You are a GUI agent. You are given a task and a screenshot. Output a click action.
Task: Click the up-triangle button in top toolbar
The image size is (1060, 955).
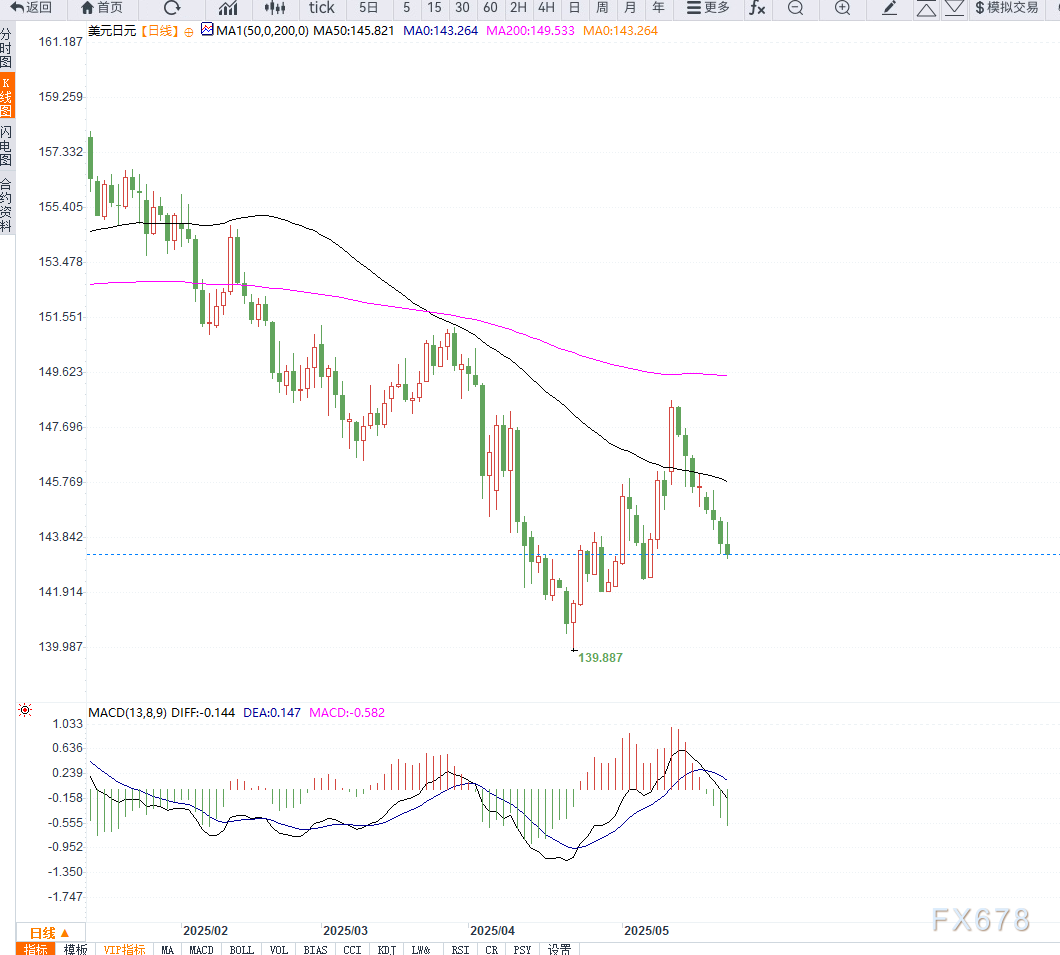[926, 8]
